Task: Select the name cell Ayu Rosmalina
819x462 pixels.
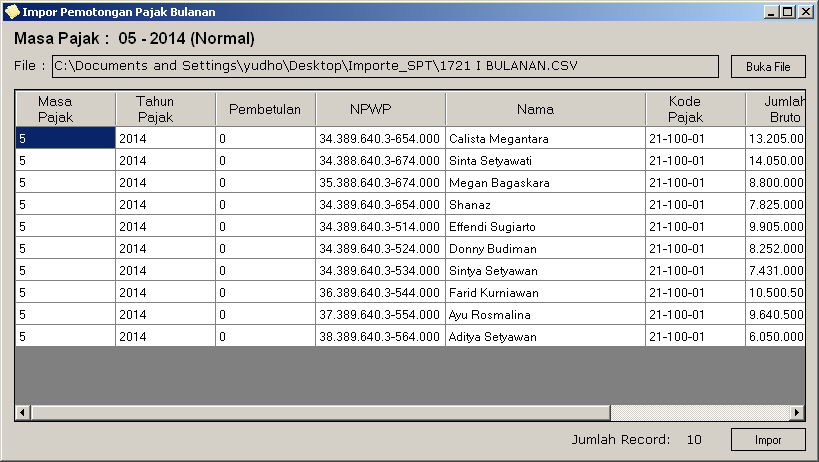Action: point(545,314)
